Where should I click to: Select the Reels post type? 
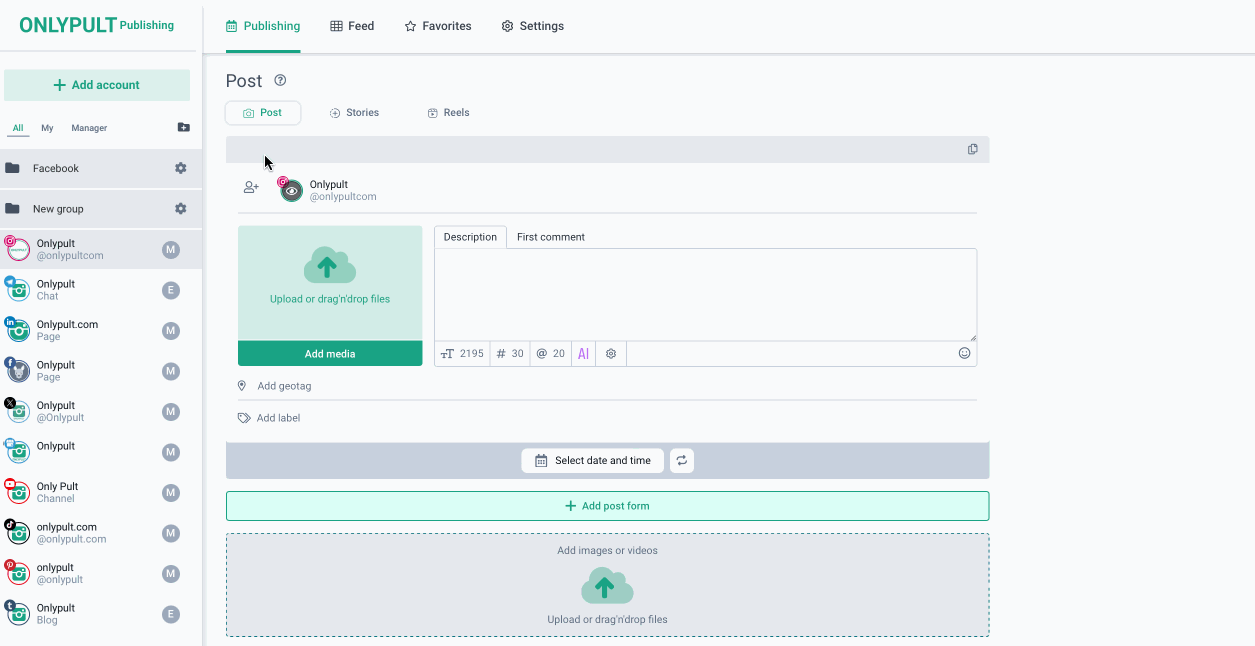[448, 113]
